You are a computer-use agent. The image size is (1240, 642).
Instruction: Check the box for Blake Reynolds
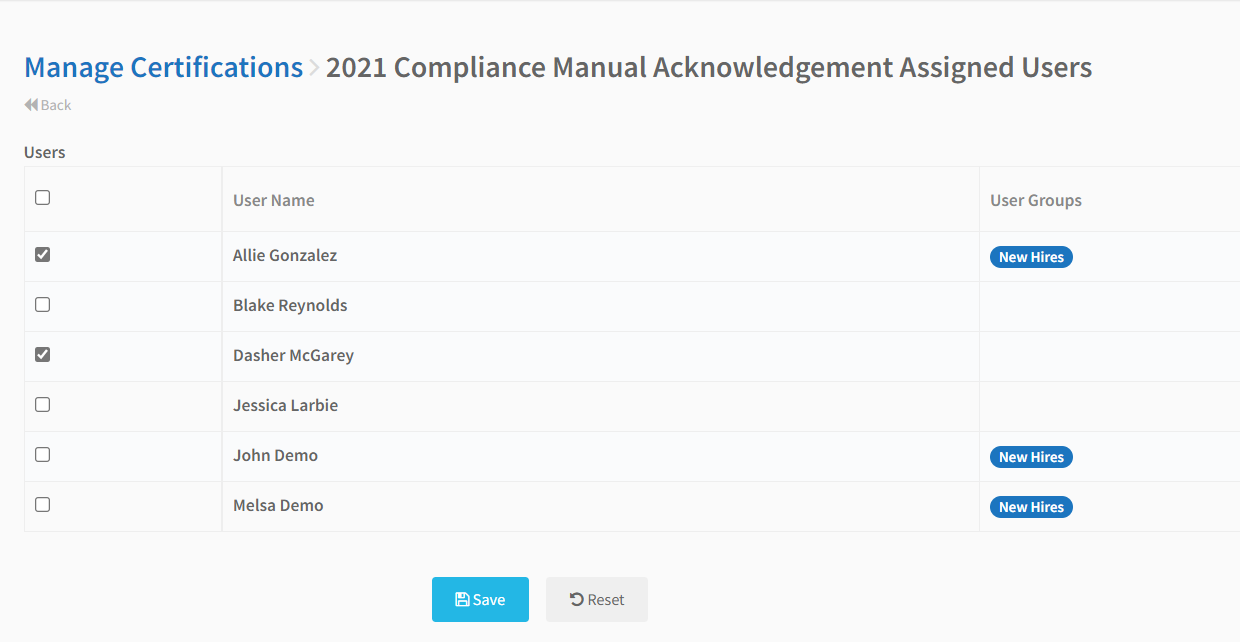tap(42, 305)
